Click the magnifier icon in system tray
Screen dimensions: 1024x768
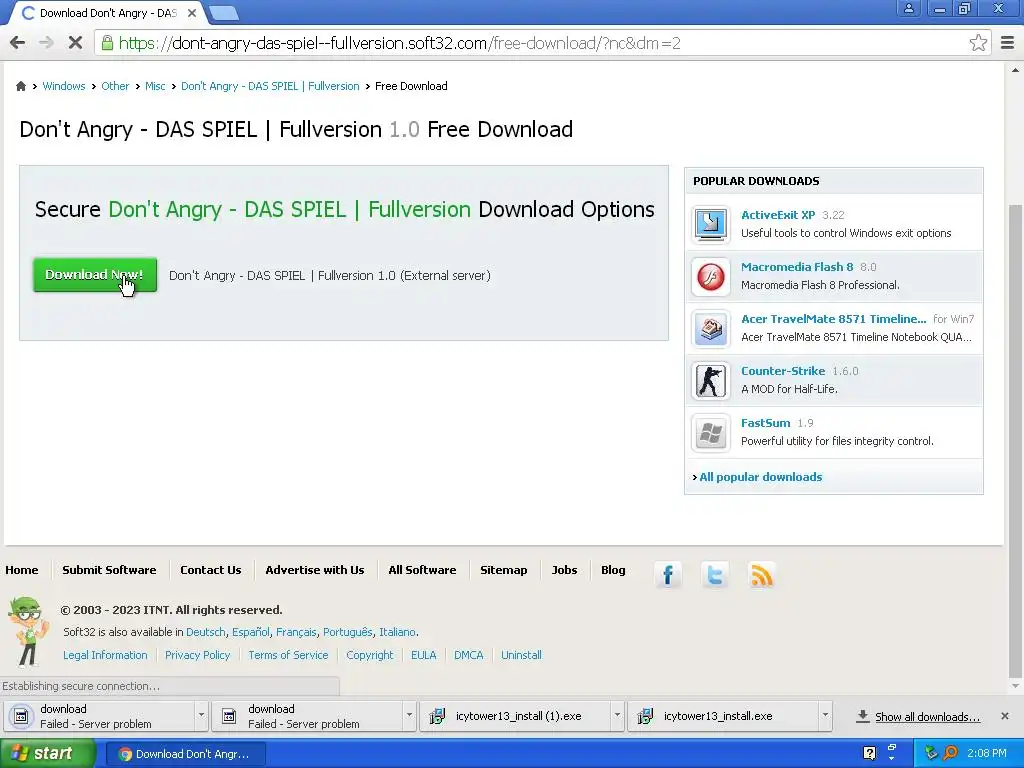tap(950, 753)
